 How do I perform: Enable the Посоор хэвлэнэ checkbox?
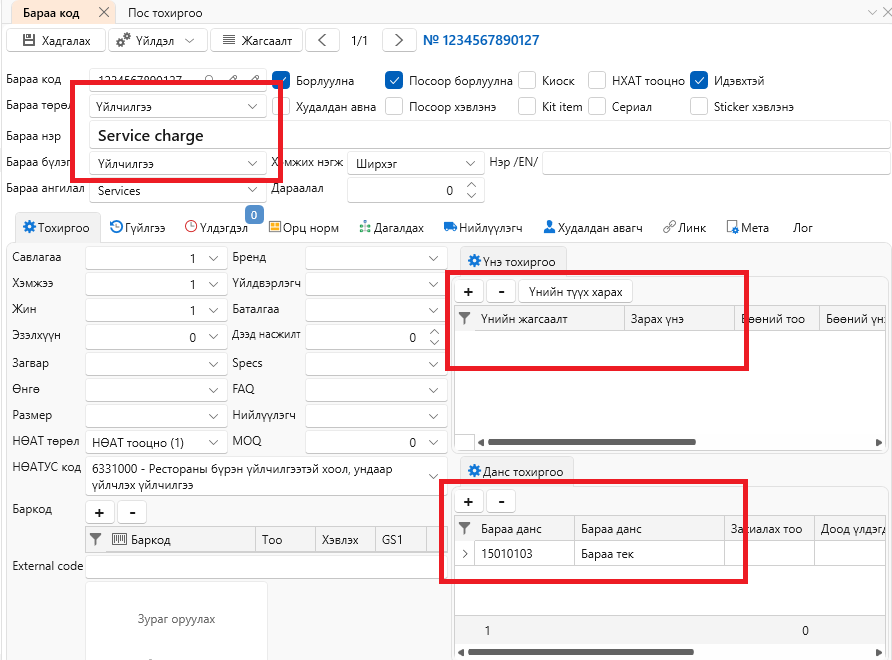394,106
